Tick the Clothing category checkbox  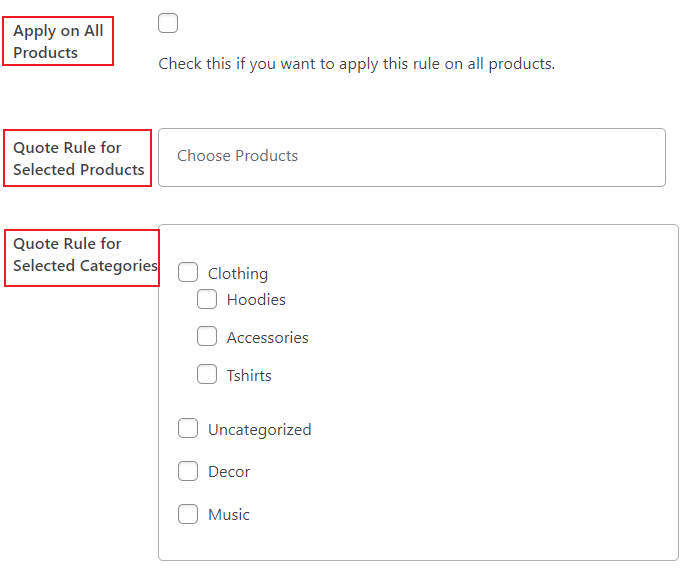[188, 272]
